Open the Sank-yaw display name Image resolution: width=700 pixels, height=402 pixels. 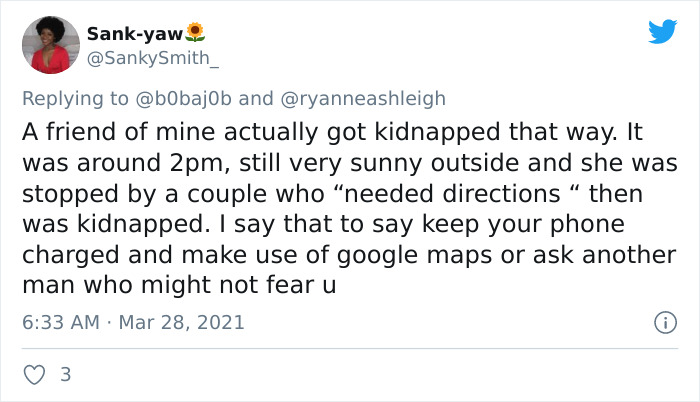[x=135, y=34]
